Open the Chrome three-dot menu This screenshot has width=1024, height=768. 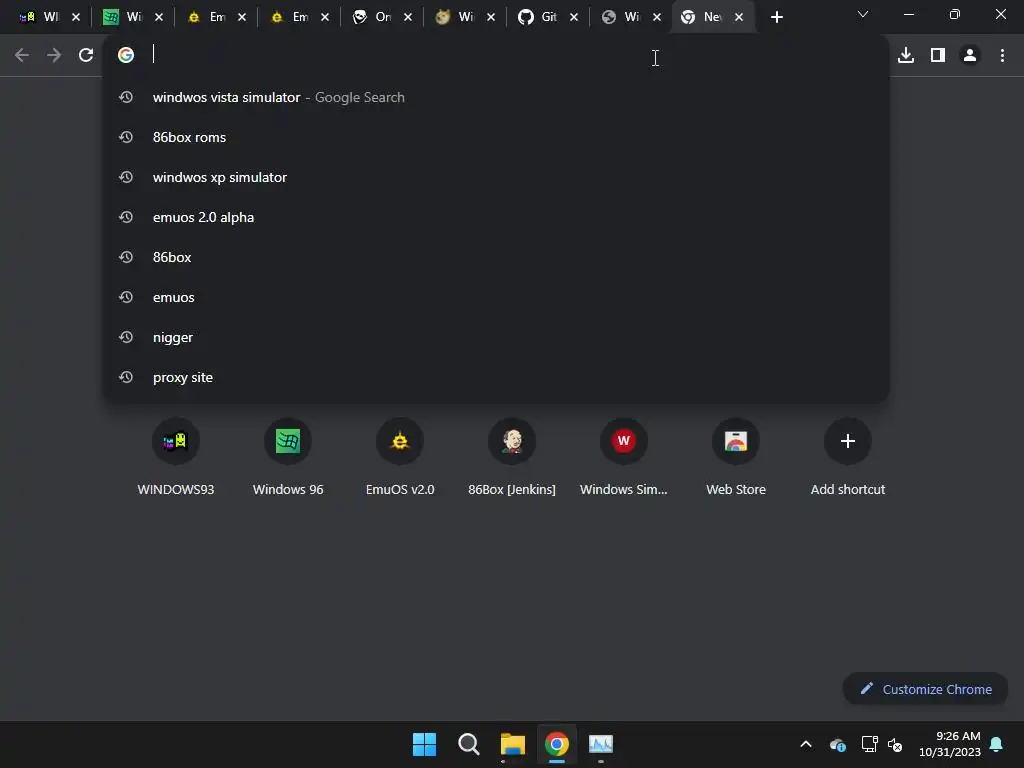[1002, 56]
